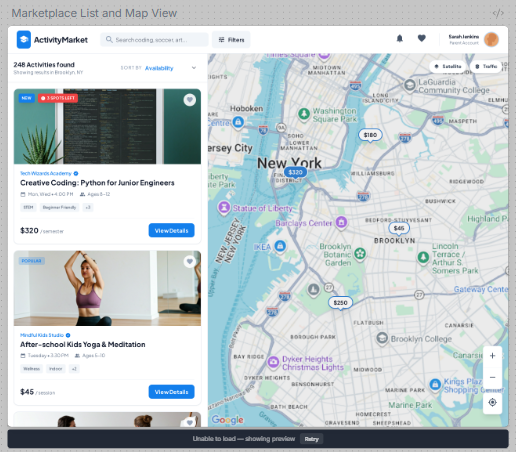Click the ActivityMarket logo icon
516x452 pixels.
(24, 40)
